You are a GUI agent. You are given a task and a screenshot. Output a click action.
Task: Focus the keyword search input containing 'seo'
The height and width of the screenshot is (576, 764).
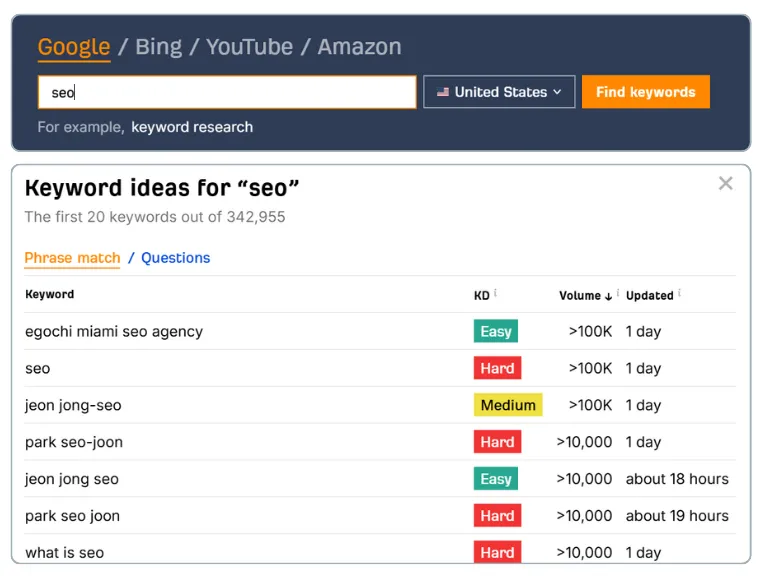tap(227, 92)
